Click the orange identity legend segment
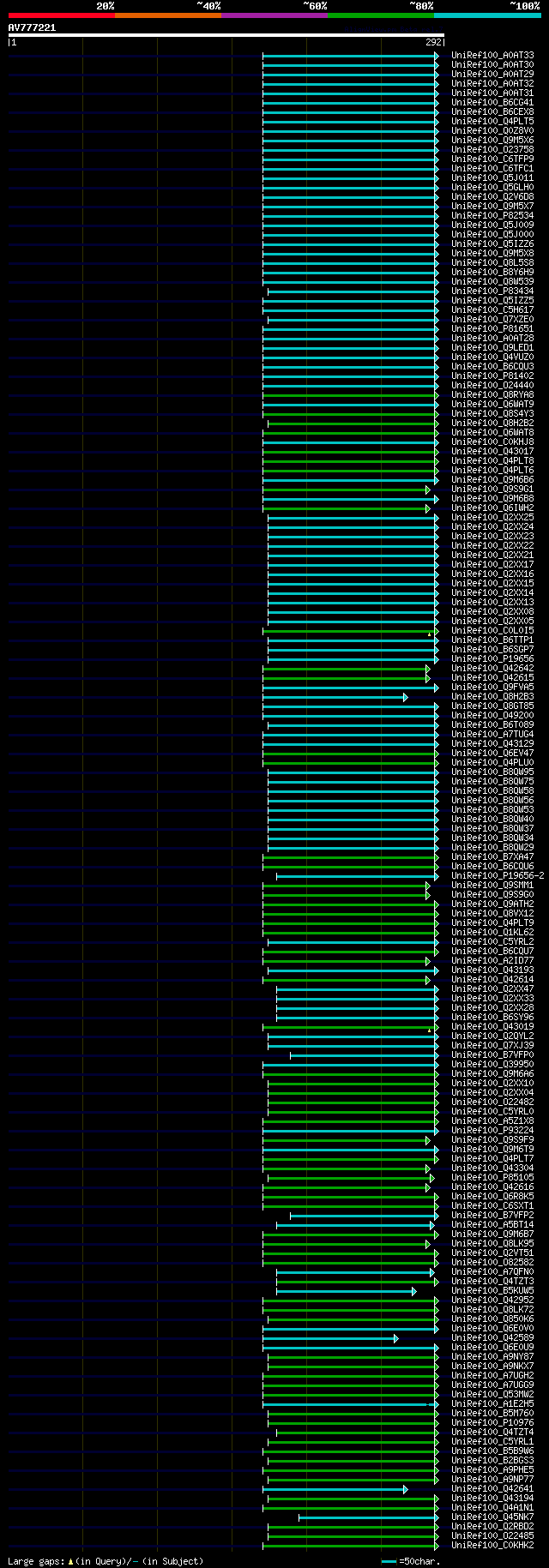Screen dimensions: 549x1568 pos(167,15)
